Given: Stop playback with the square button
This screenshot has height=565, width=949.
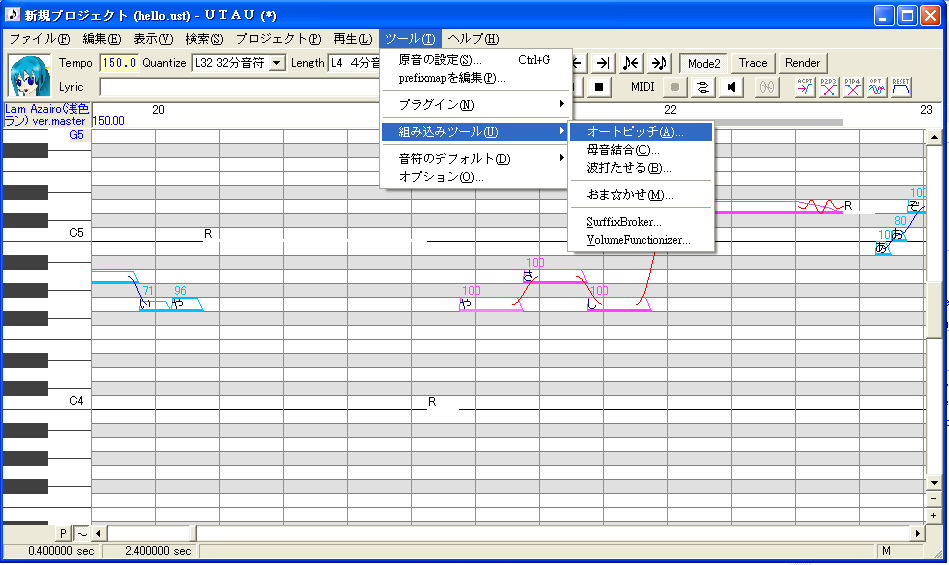Looking at the screenshot, I should point(599,87).
